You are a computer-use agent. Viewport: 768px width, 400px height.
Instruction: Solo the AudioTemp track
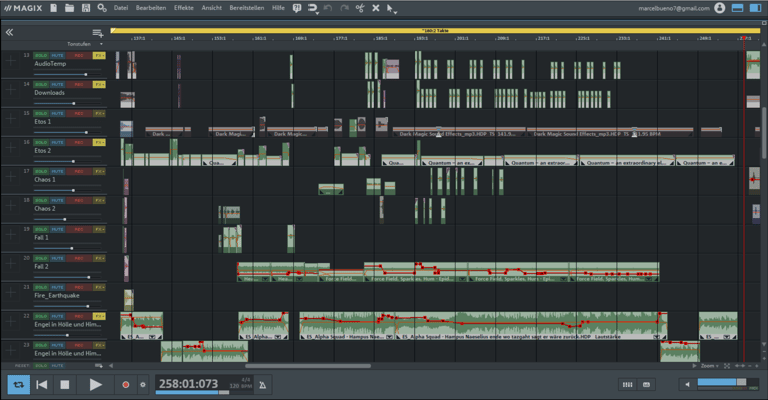tap(41, 56)
